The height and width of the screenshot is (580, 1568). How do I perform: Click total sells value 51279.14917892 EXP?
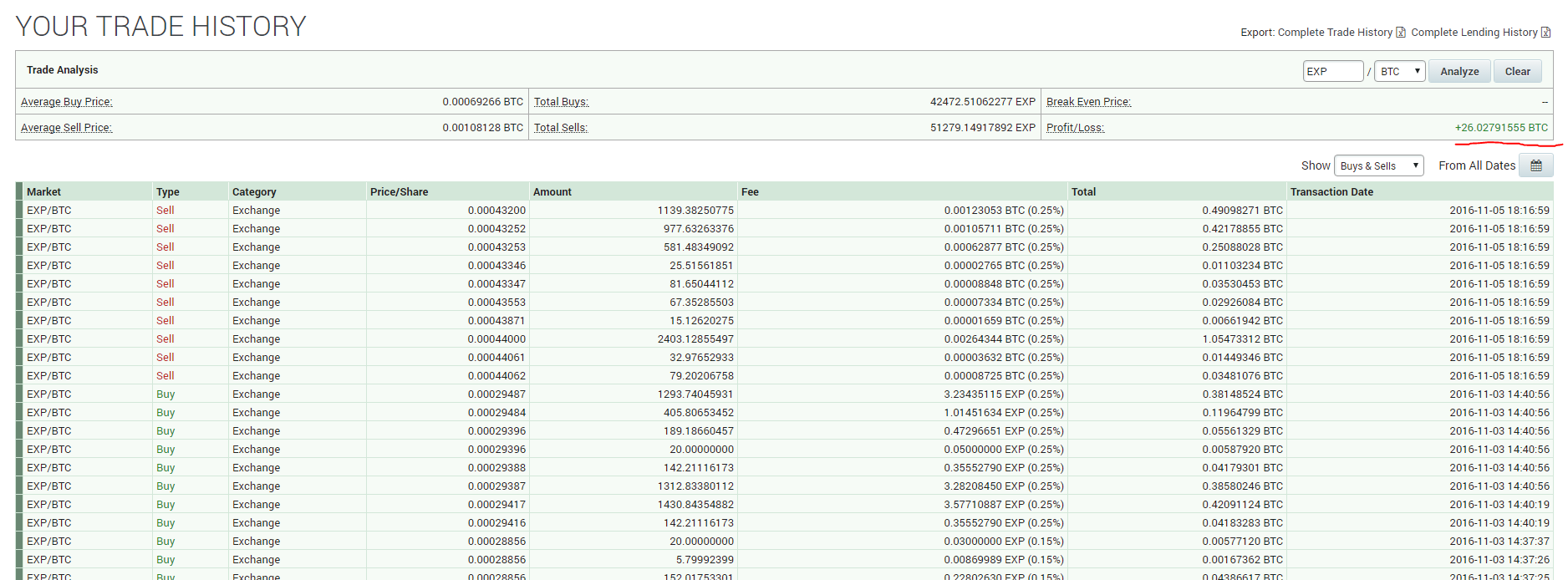click(983, 128)
